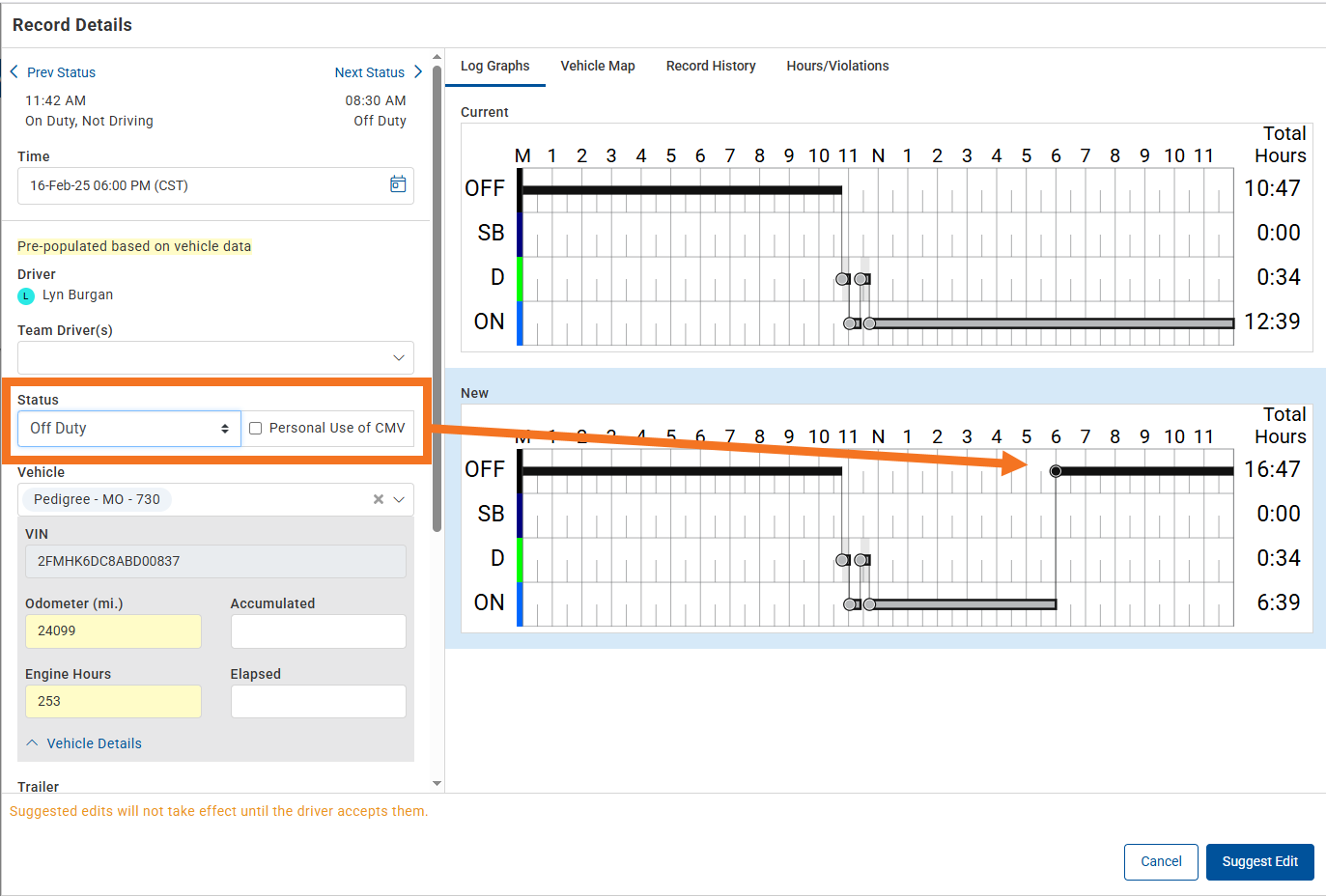Click the 16:47 total hours in New graph
Image resolution: width=1326 pixels, height=896 pixels.
point(1272,469)
